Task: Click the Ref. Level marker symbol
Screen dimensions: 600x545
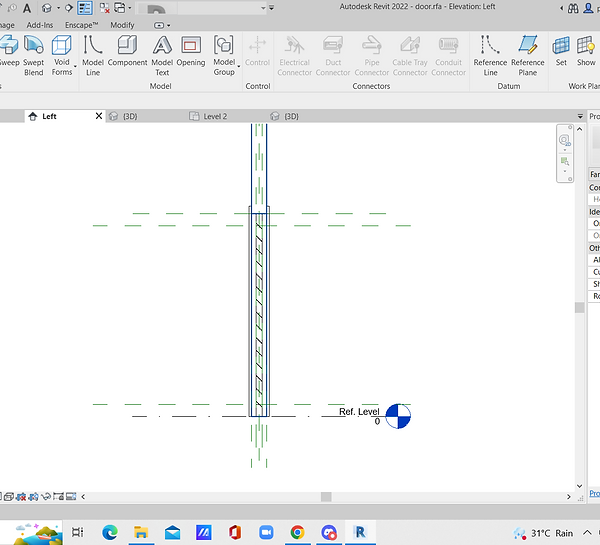Action: (x=398, y=416)
